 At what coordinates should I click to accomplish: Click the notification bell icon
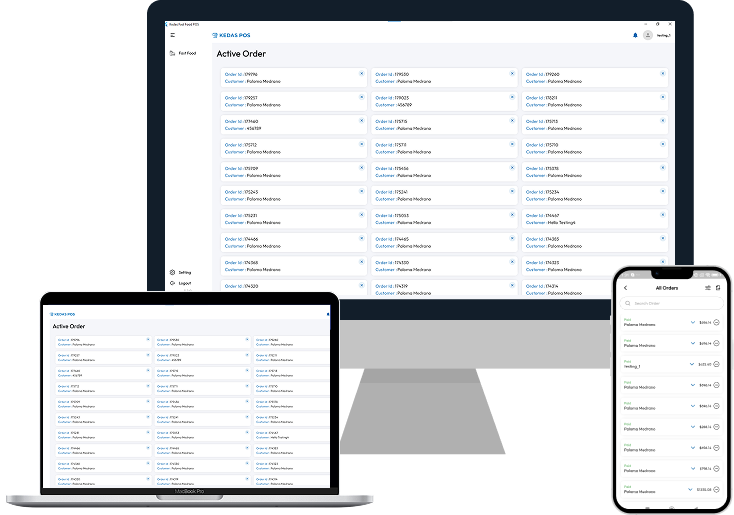tap(634, 35)
